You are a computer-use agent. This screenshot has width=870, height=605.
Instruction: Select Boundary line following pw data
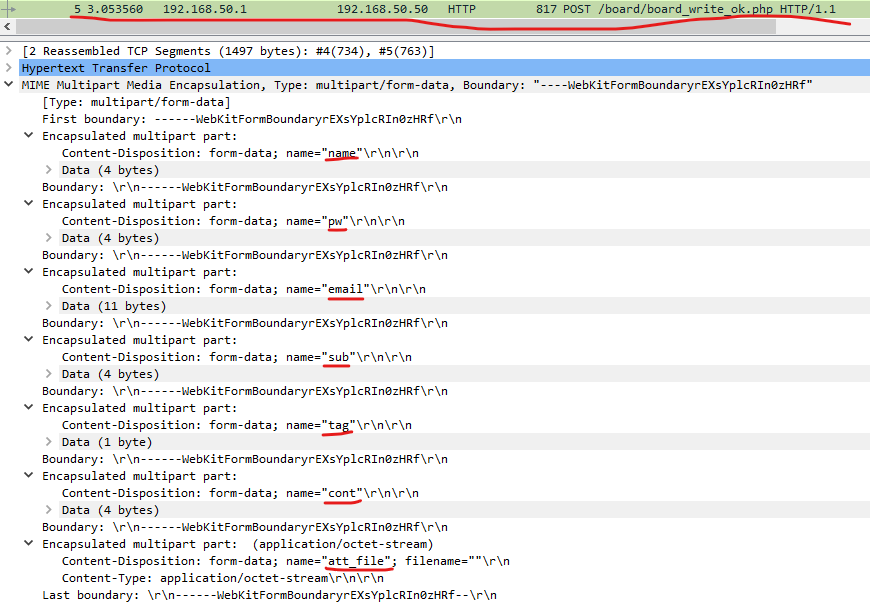pos(245,255)
